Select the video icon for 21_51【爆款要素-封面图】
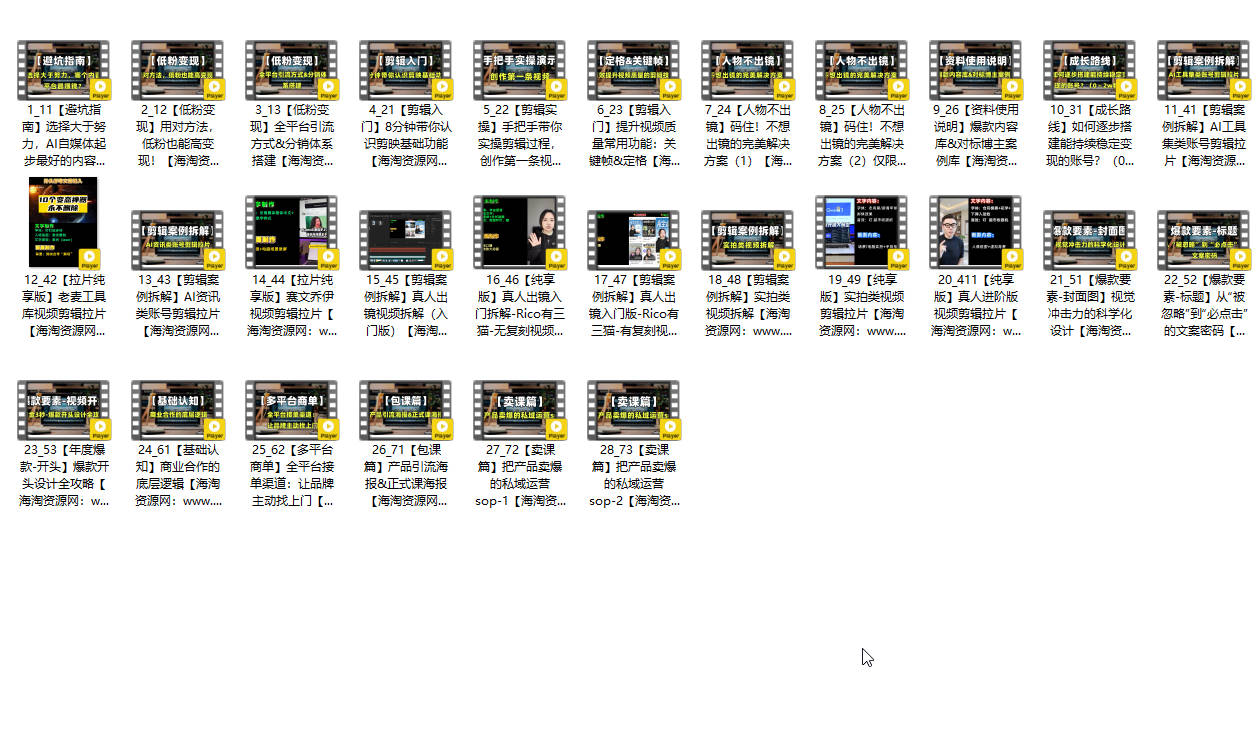 click(1090, 240)
